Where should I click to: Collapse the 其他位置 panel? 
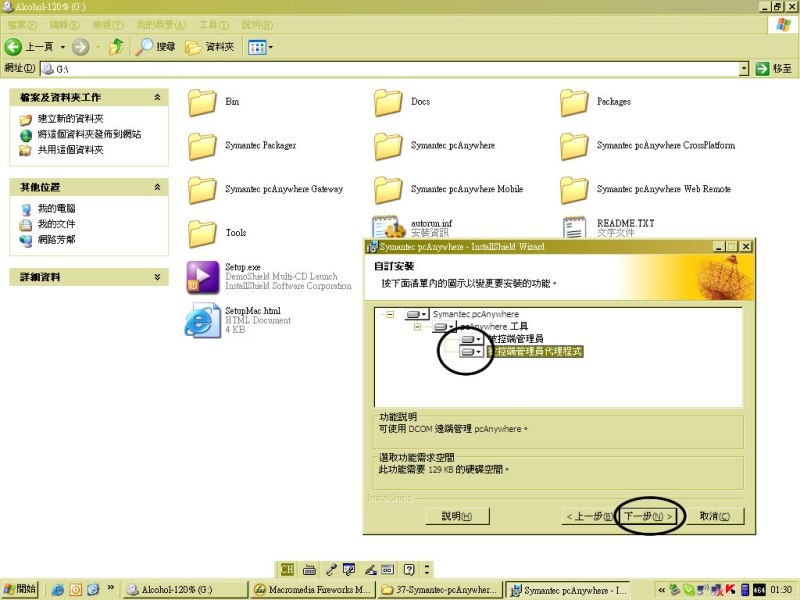(x=157, y=187)
